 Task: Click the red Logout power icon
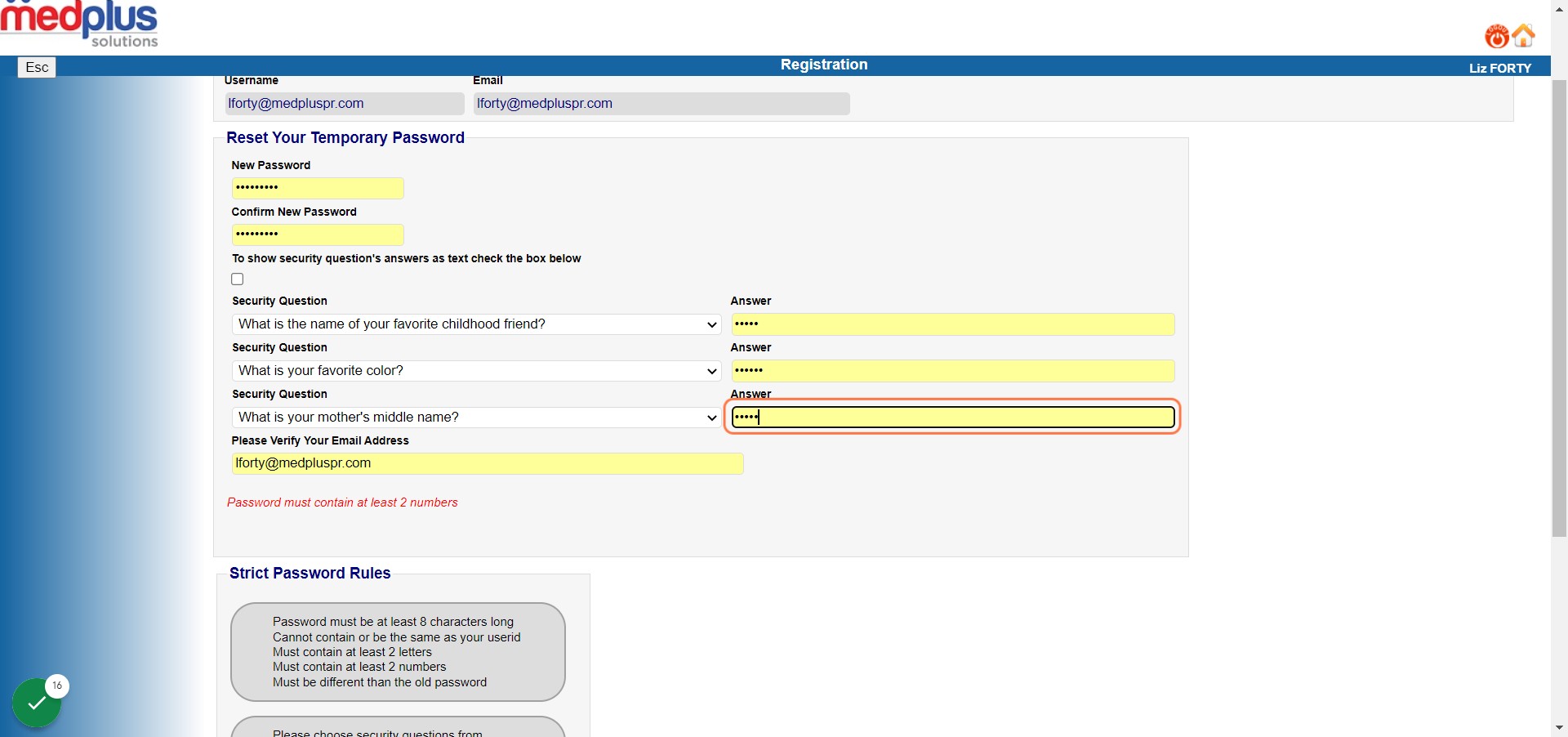click(x=1497, y=36)
